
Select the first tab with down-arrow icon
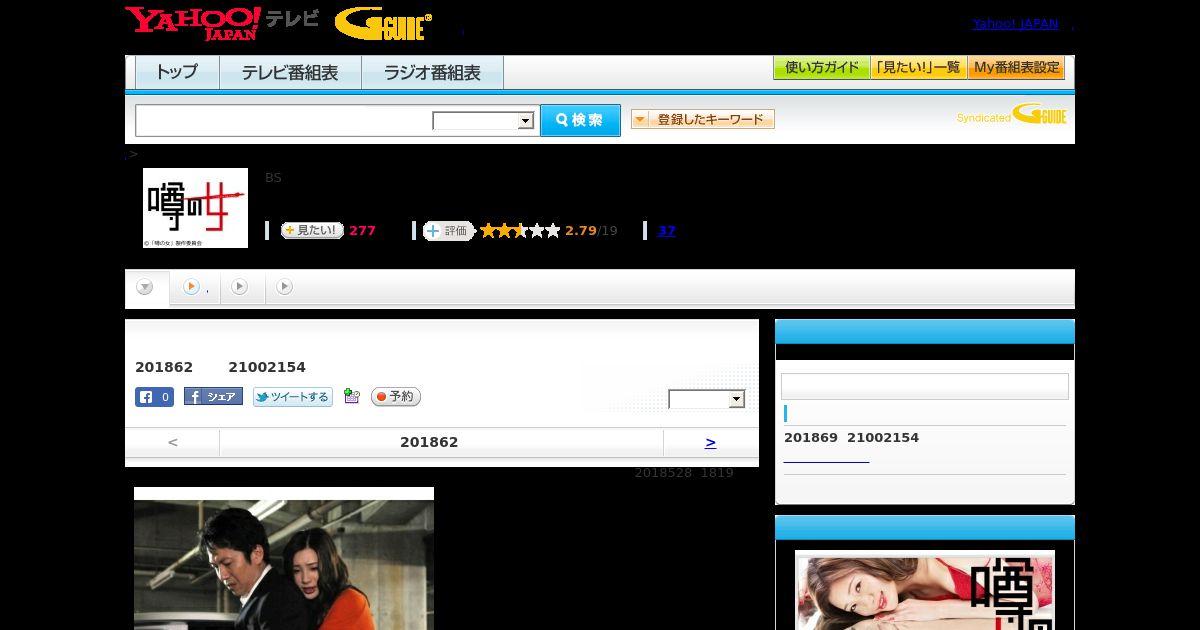tap(146, 287)
